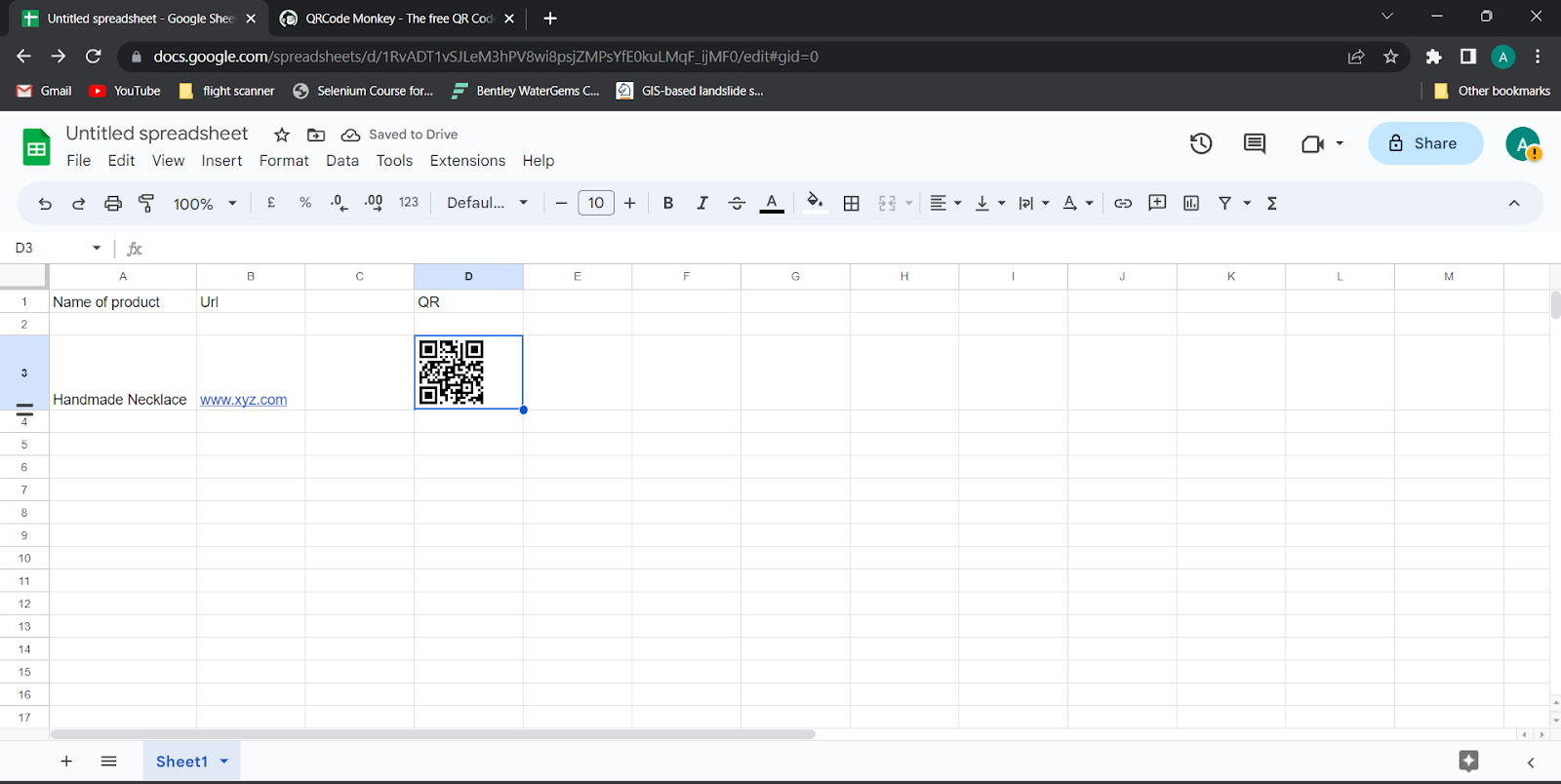Insert a link with chain icon
Screen dimensions: 1561x784
point(1123,203)
